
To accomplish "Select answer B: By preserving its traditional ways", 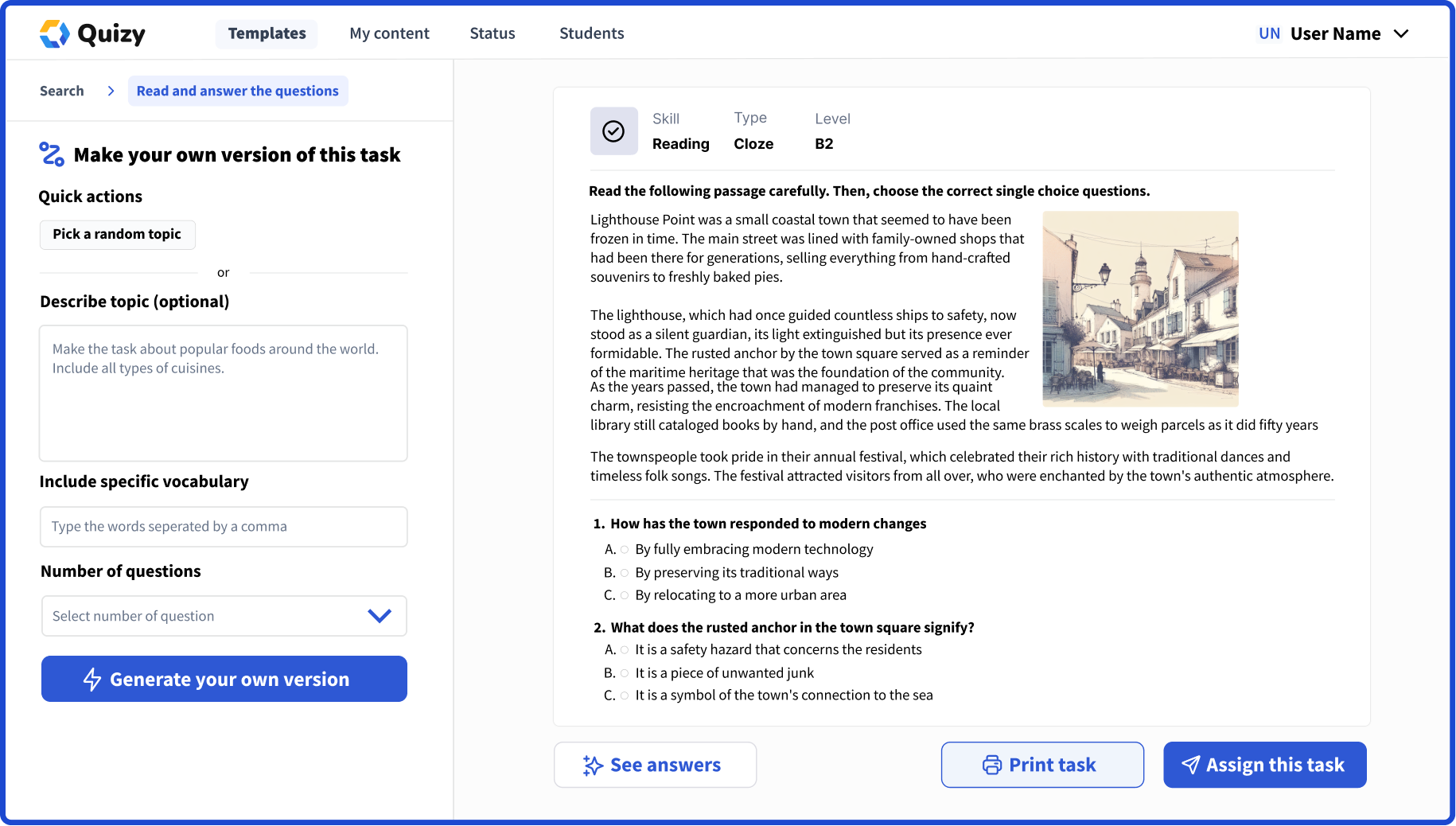I will point(625,573).
